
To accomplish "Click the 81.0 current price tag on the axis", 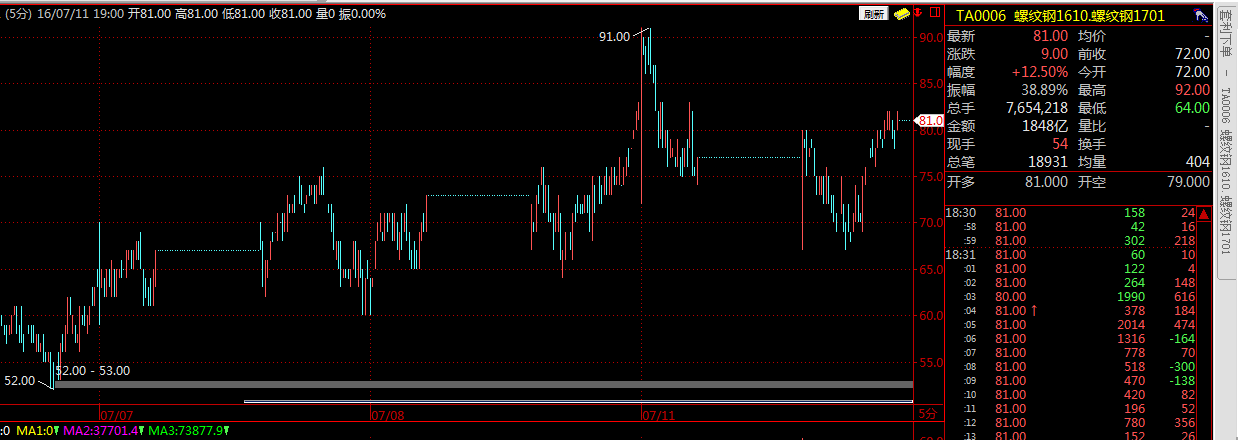I will [x=930, y=121].
